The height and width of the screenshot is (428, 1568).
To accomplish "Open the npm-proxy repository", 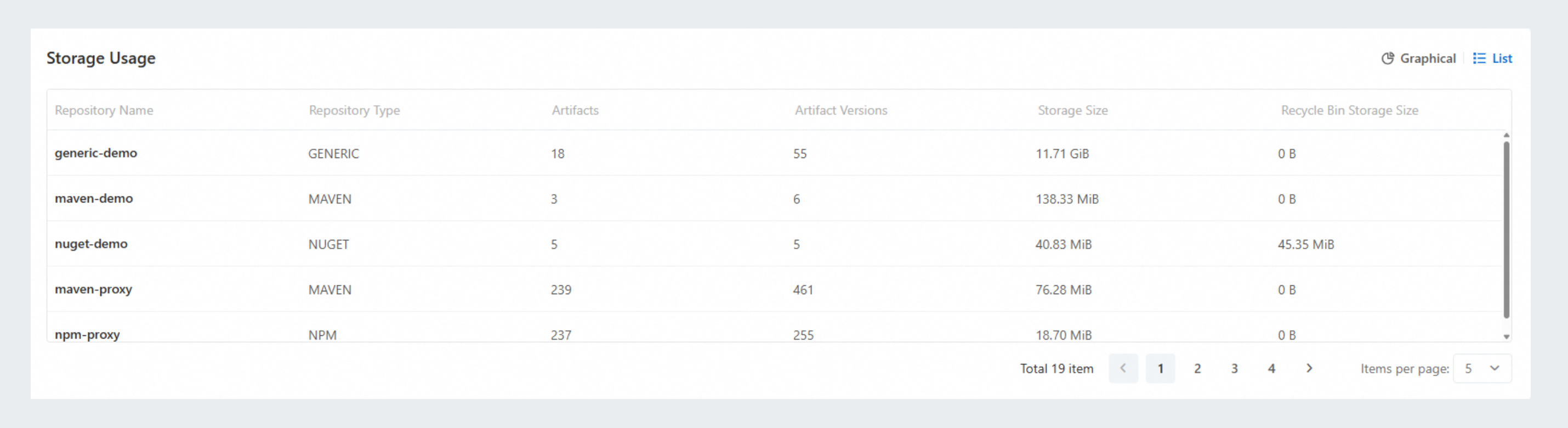I will [x=88, y=334].
